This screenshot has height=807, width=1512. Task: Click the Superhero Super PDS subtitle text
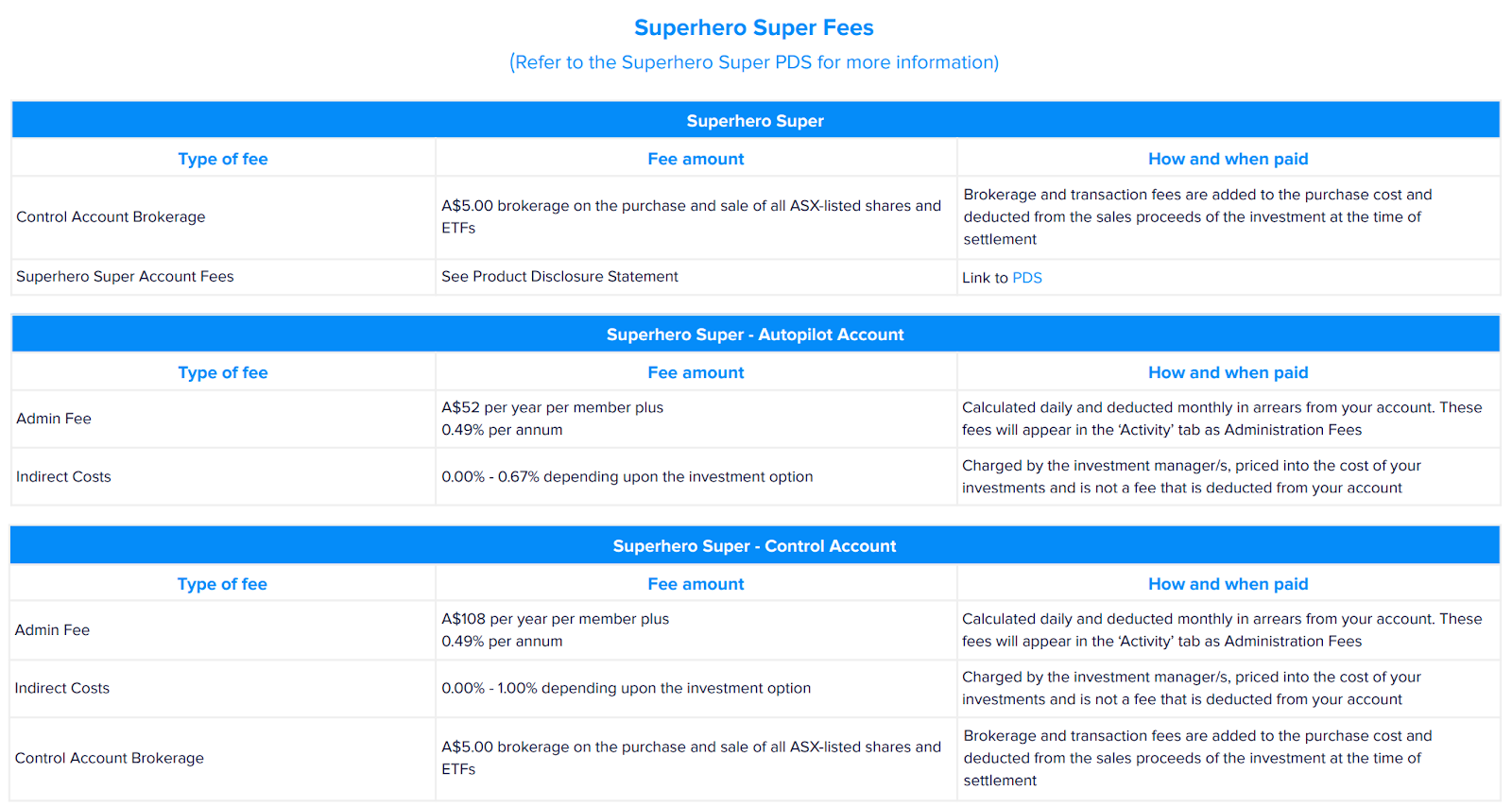753,62
